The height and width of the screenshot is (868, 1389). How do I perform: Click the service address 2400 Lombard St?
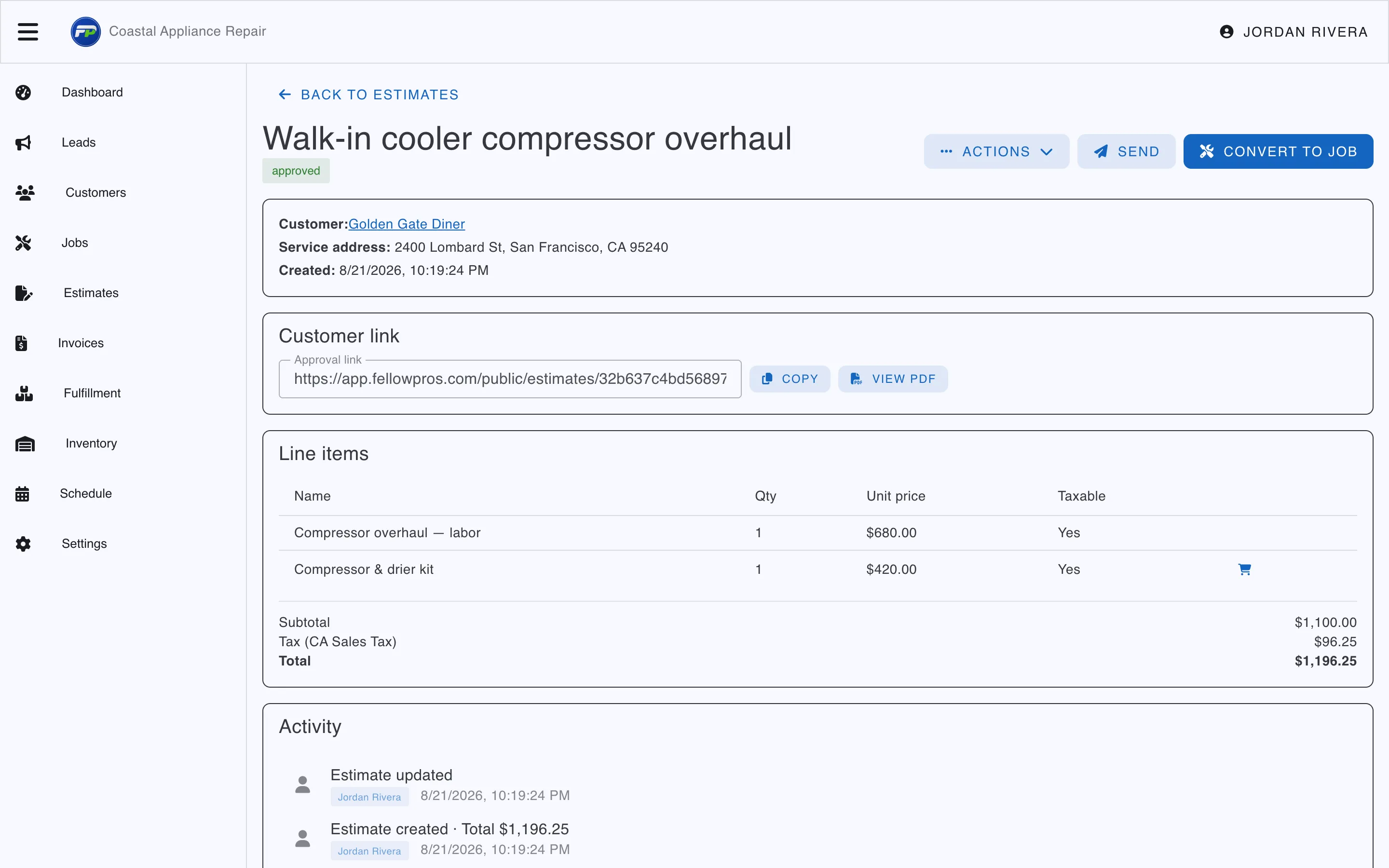pos(531,247)
